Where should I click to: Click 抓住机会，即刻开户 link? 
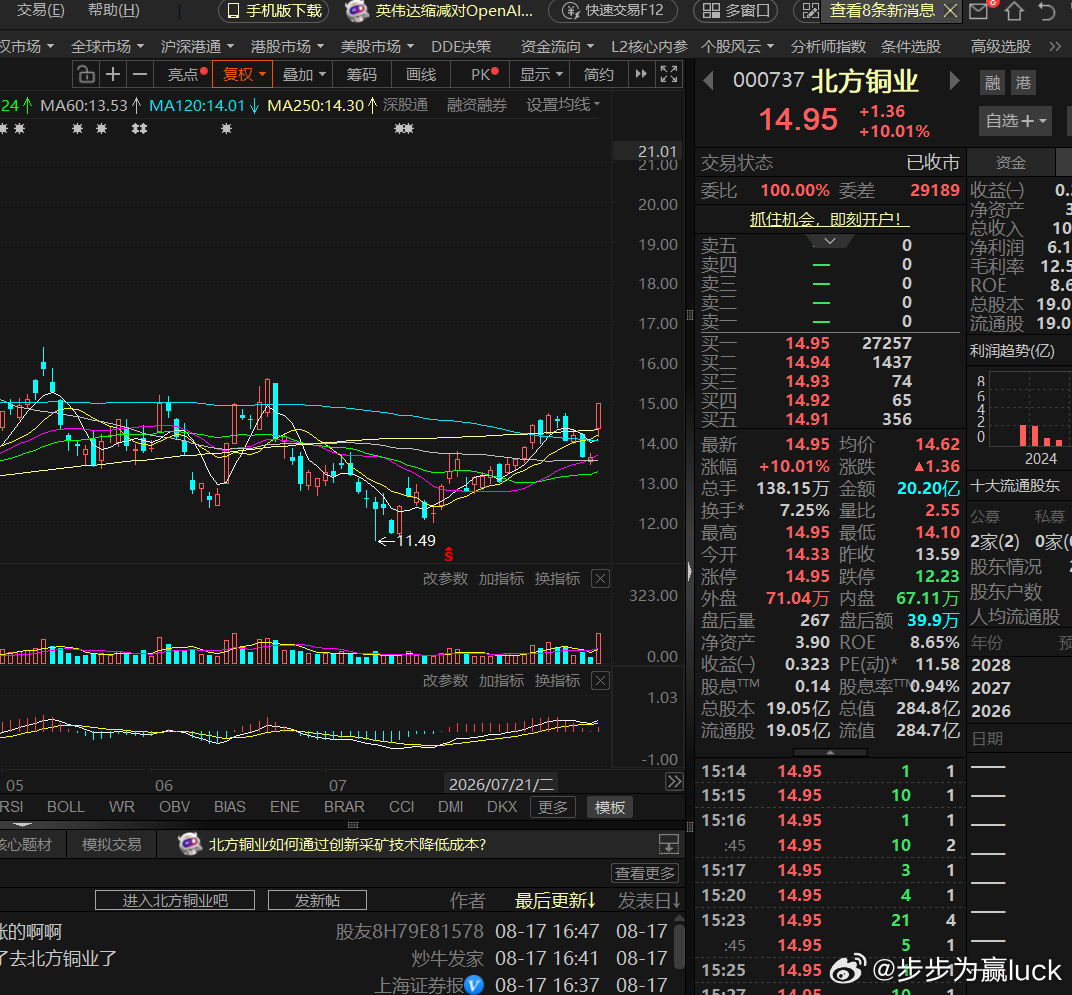tap(830, 220)
